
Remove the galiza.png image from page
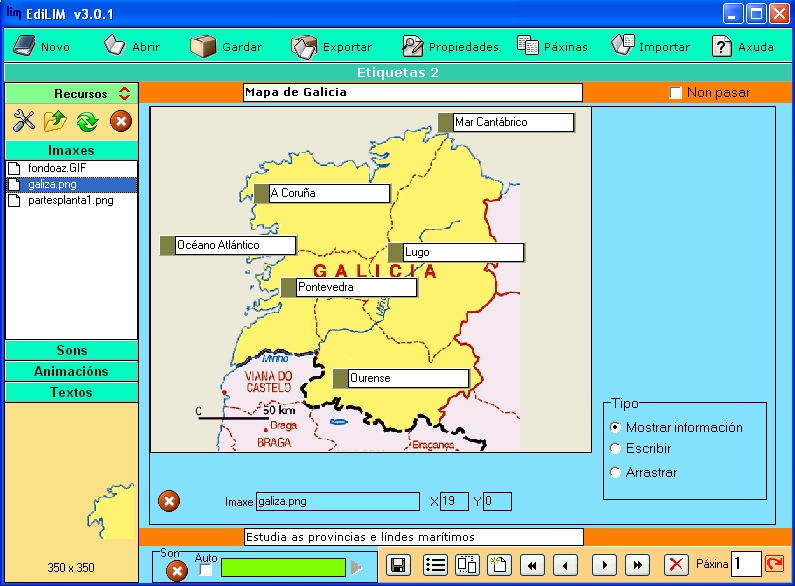tap(169, 501)
